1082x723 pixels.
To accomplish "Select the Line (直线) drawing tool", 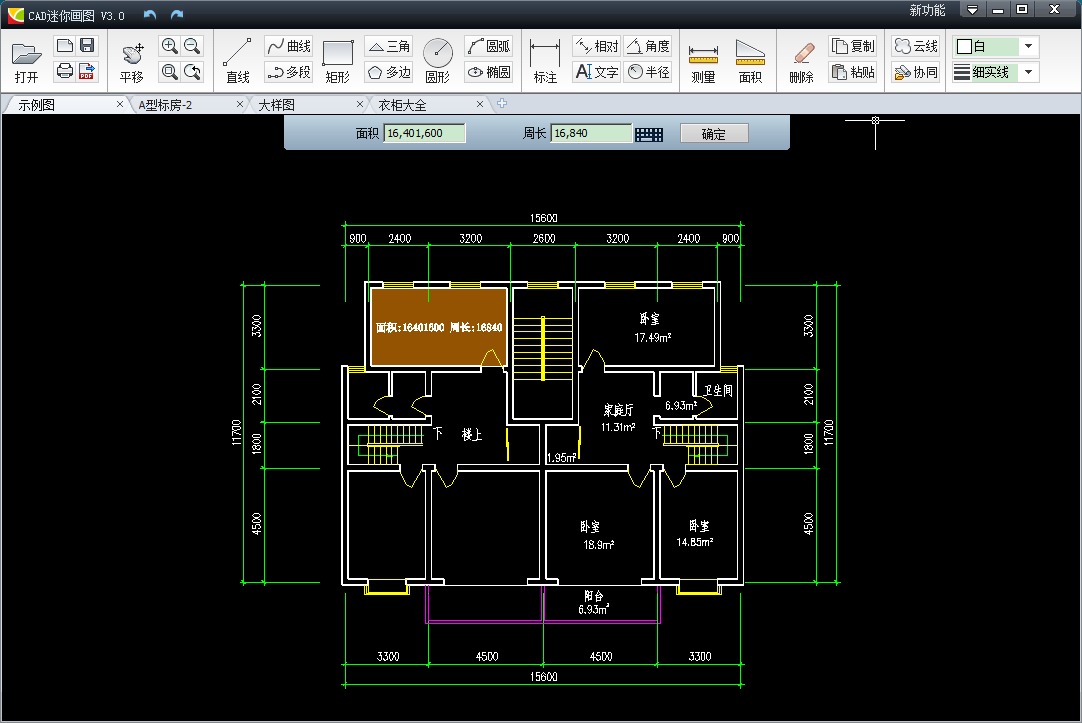I will click(237, 60).
